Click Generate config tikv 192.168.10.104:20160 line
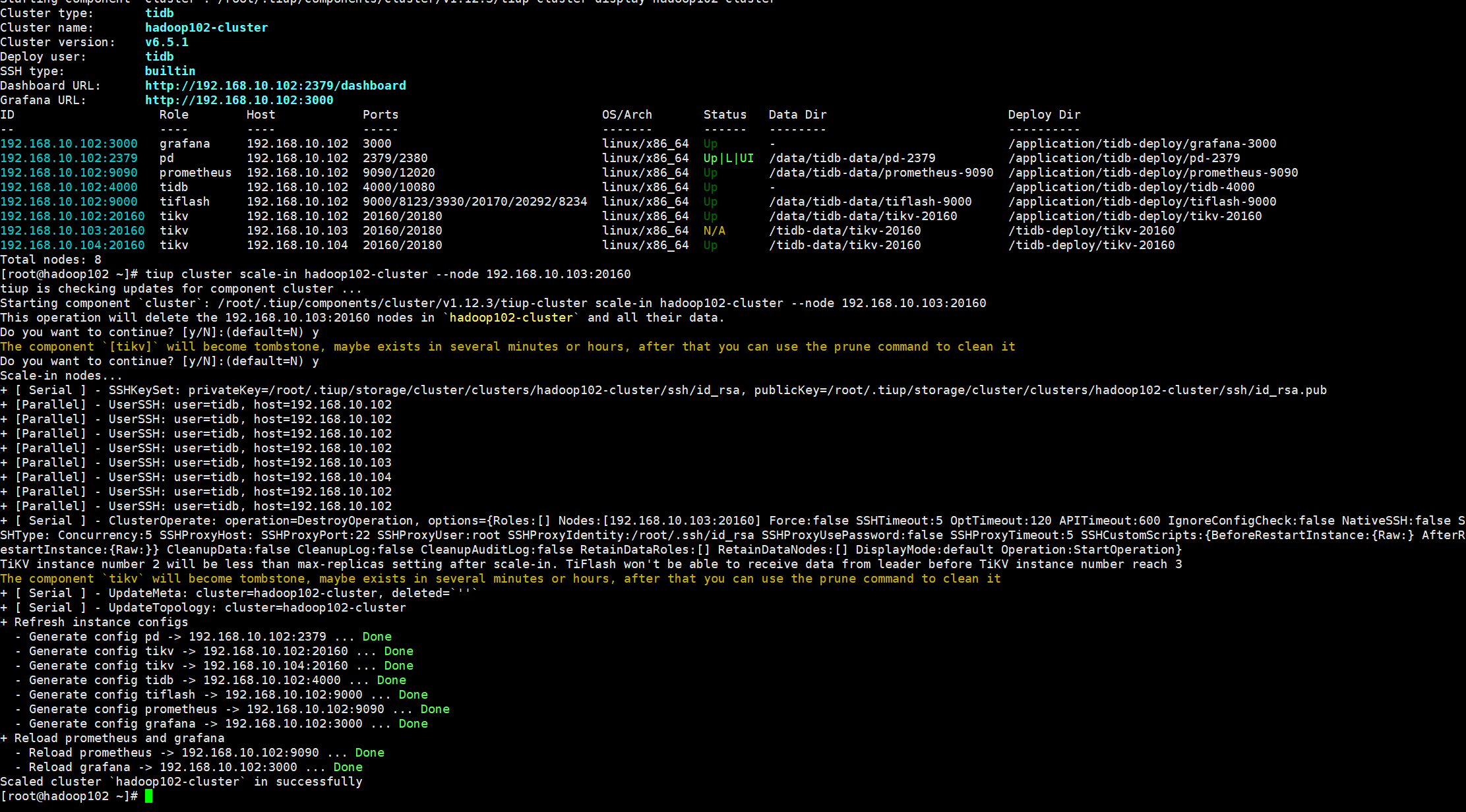The image size is (1466, 812). click(x=214, y=666)
